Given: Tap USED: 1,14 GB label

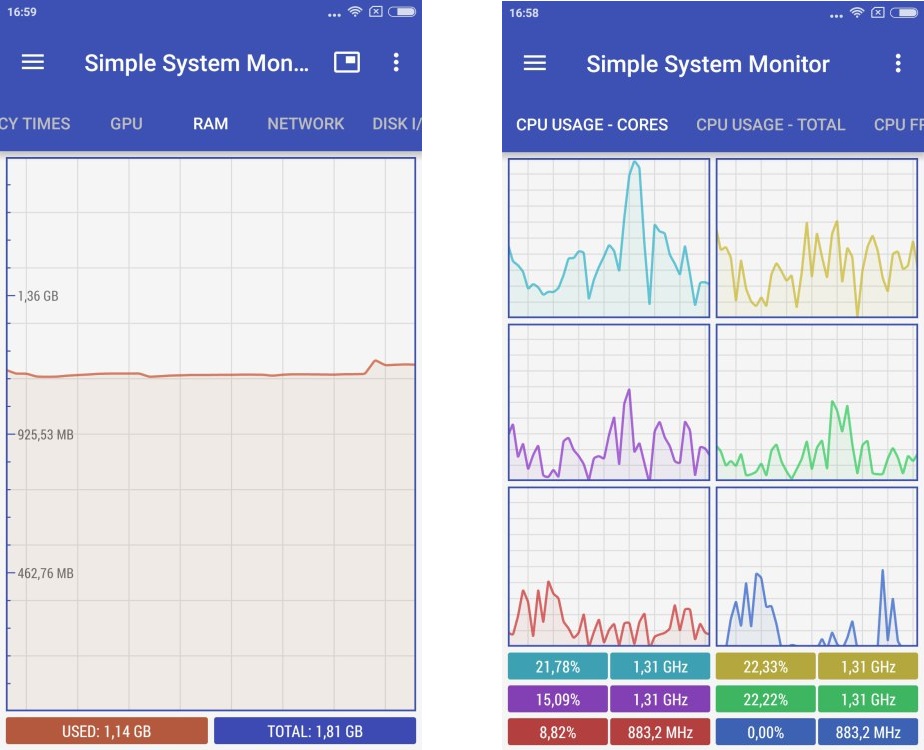Looking at the screenshot, I should pyautogui.click(x=107, y=731).
